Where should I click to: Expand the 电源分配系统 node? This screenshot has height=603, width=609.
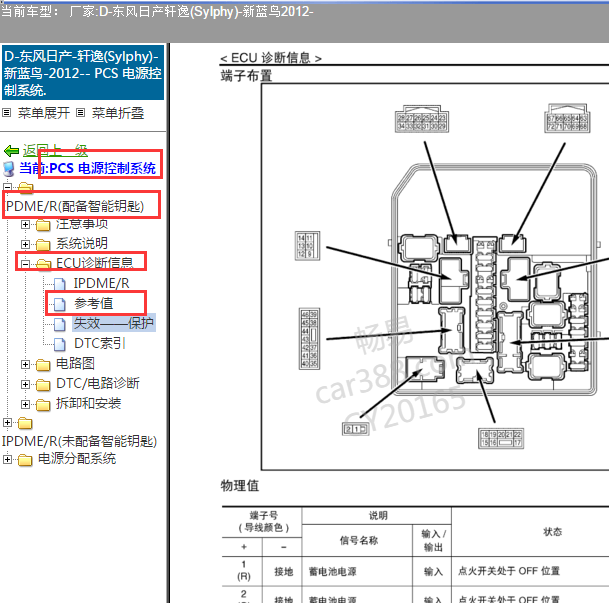pyautogui.click(x=7, y=459)
